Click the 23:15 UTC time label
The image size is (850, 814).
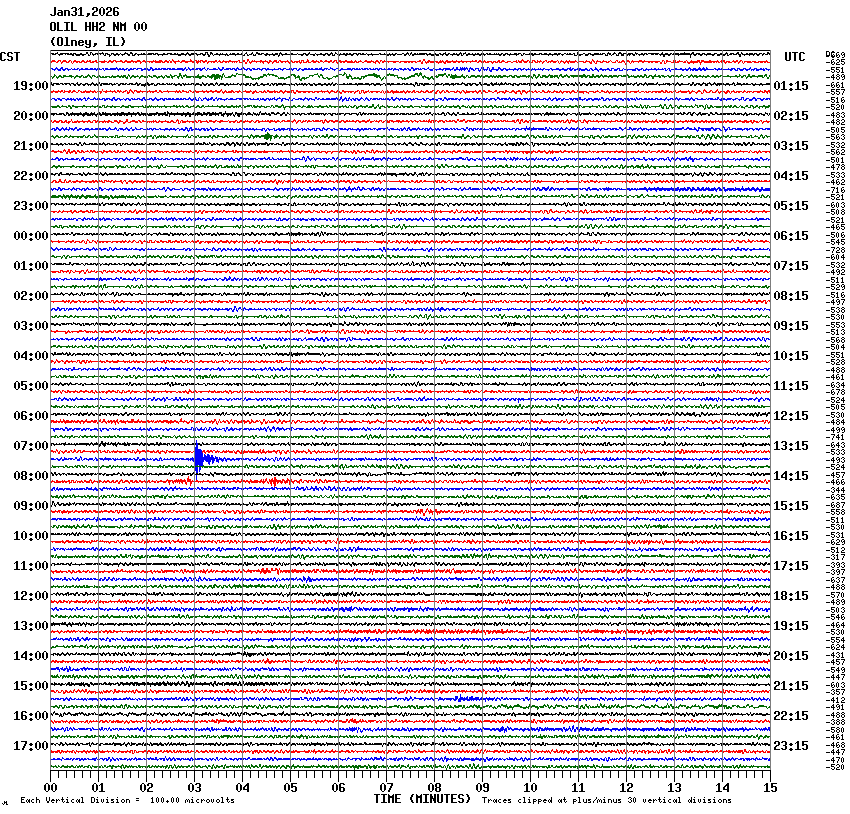[791, 746]
